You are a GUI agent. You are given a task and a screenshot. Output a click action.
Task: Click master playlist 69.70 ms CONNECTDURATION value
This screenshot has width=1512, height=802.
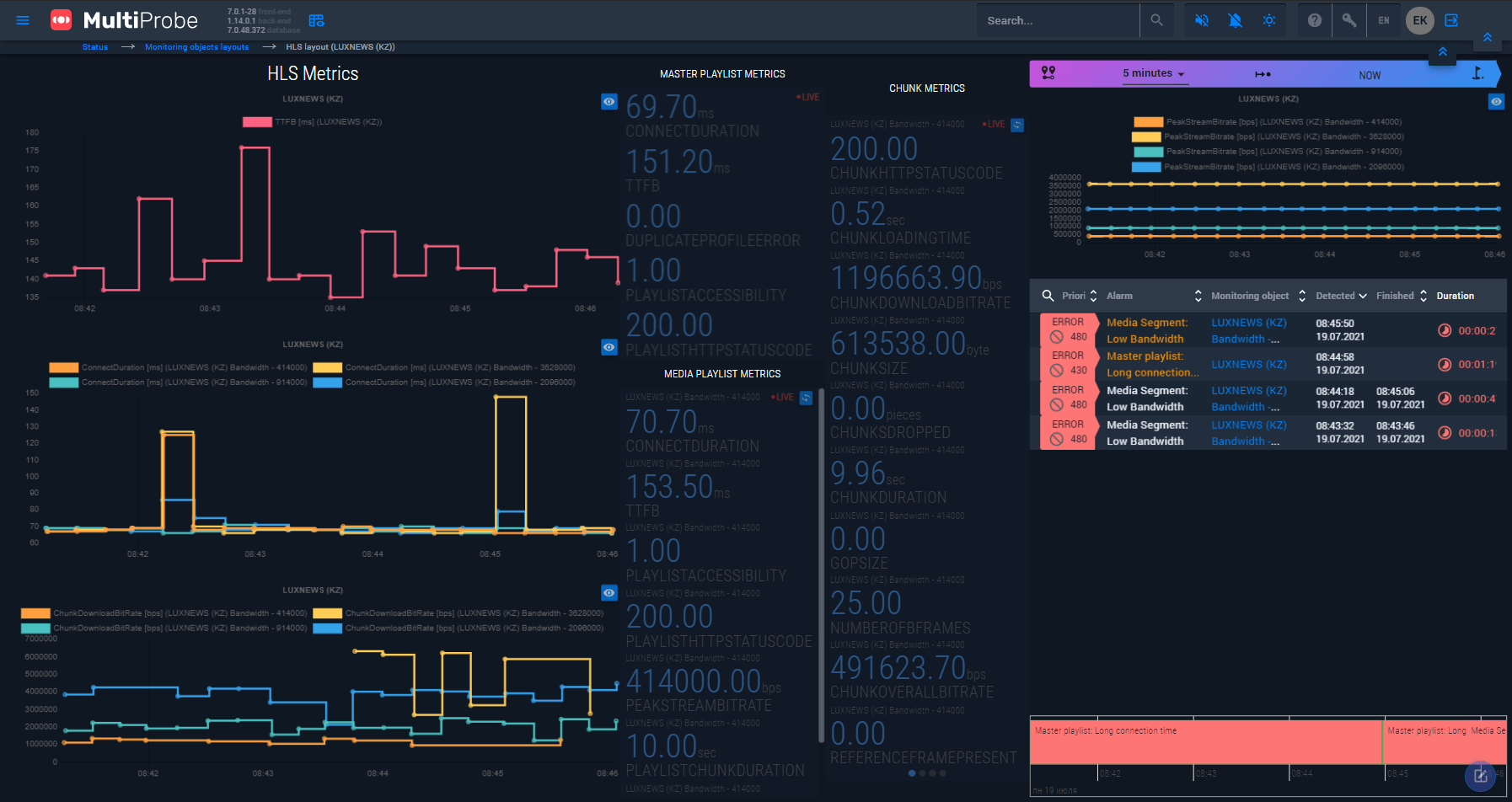[670, 107]
